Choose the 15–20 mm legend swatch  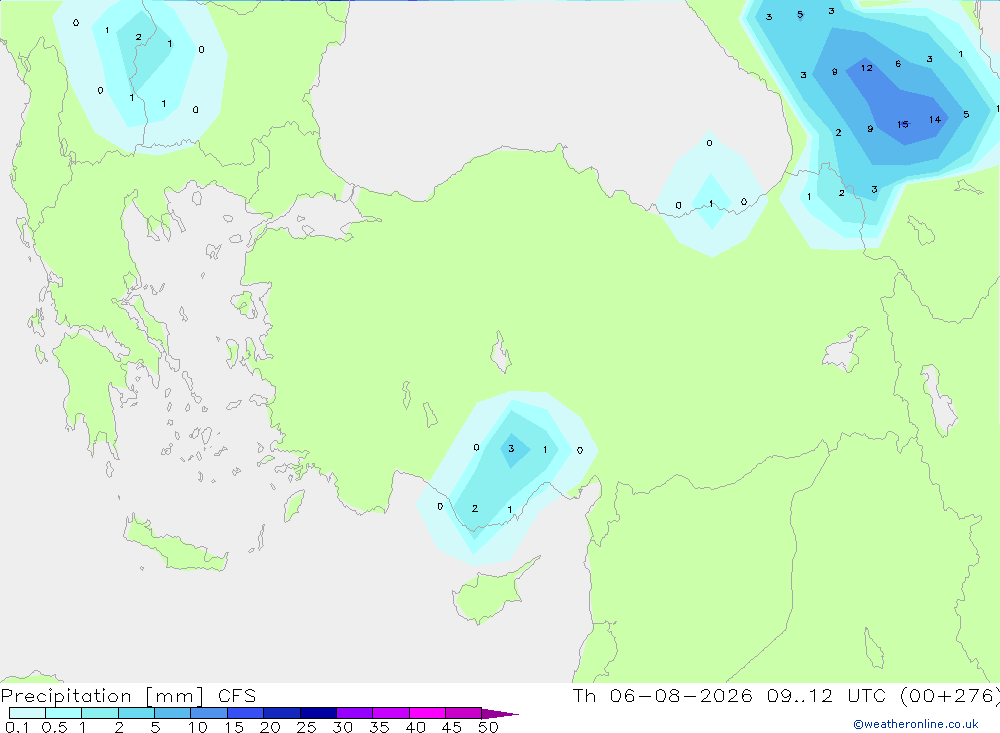tap(246, 713)
